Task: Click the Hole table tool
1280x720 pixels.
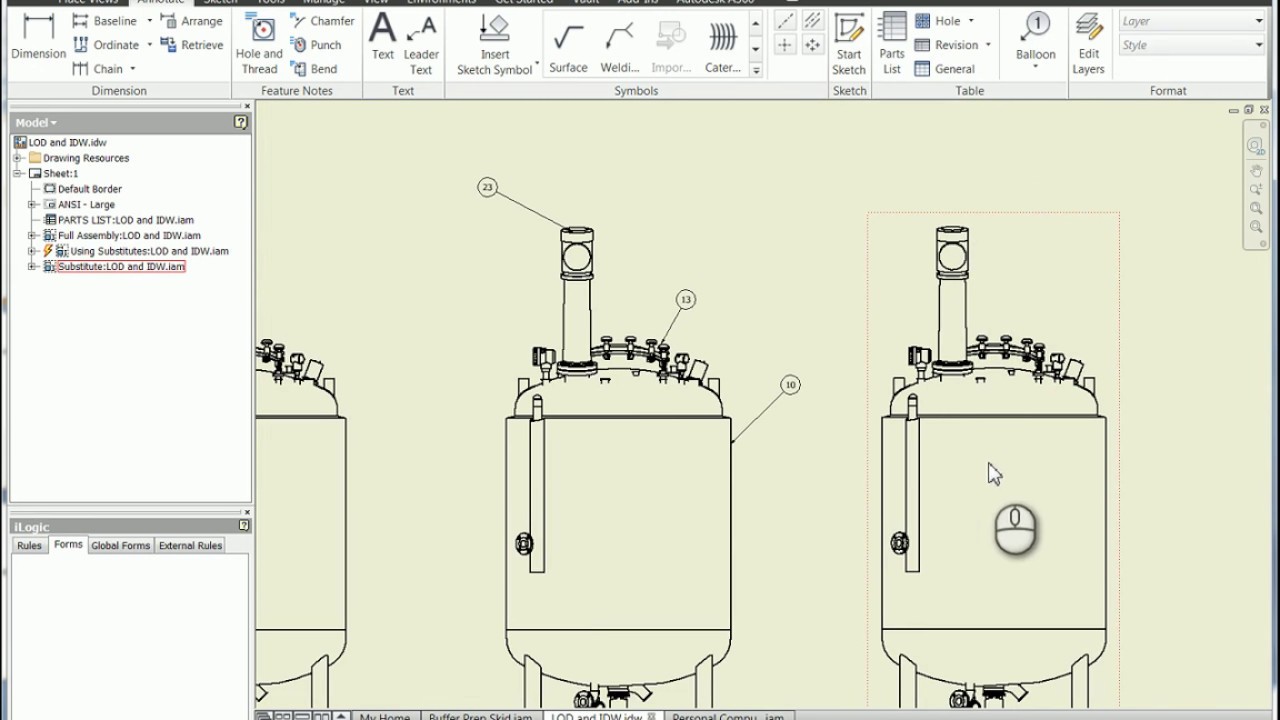Action: coord(938,21)
